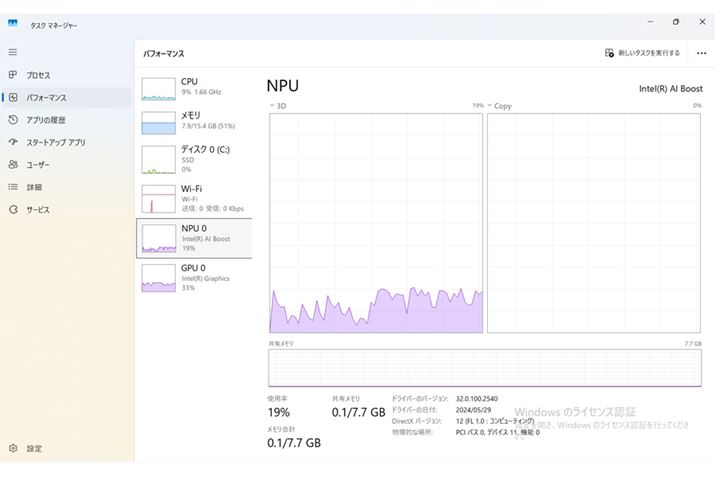This screenshot has width=715, height=477.
Task: Click the 共有メモリ usage graph
Action: click(485, 368)
